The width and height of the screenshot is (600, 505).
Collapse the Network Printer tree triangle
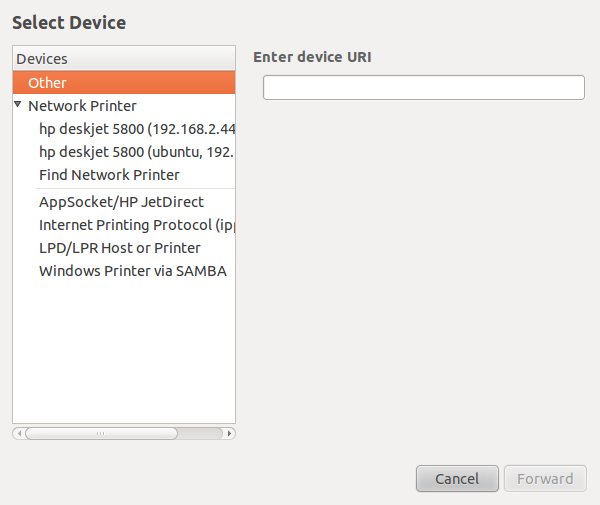19,105
